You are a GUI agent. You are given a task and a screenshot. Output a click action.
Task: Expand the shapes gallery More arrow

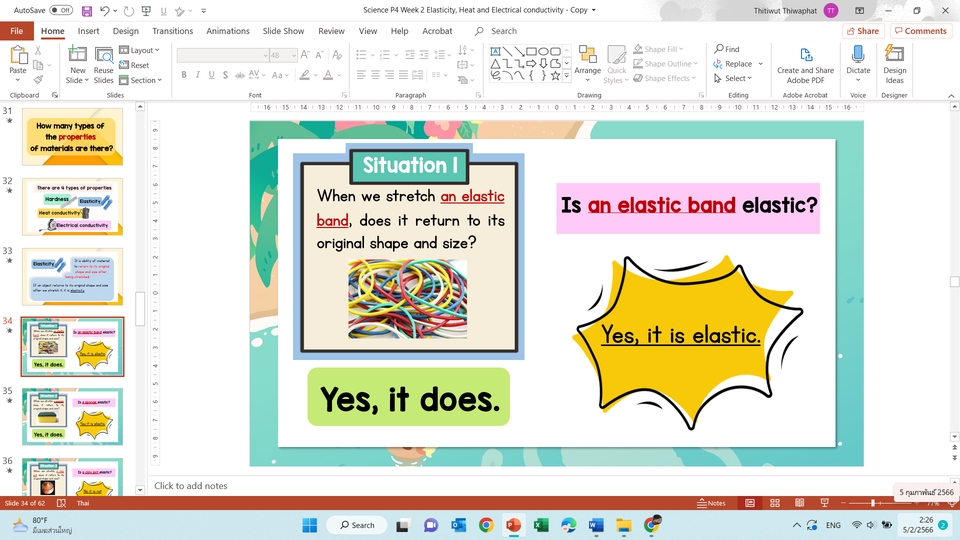(566, 76)
